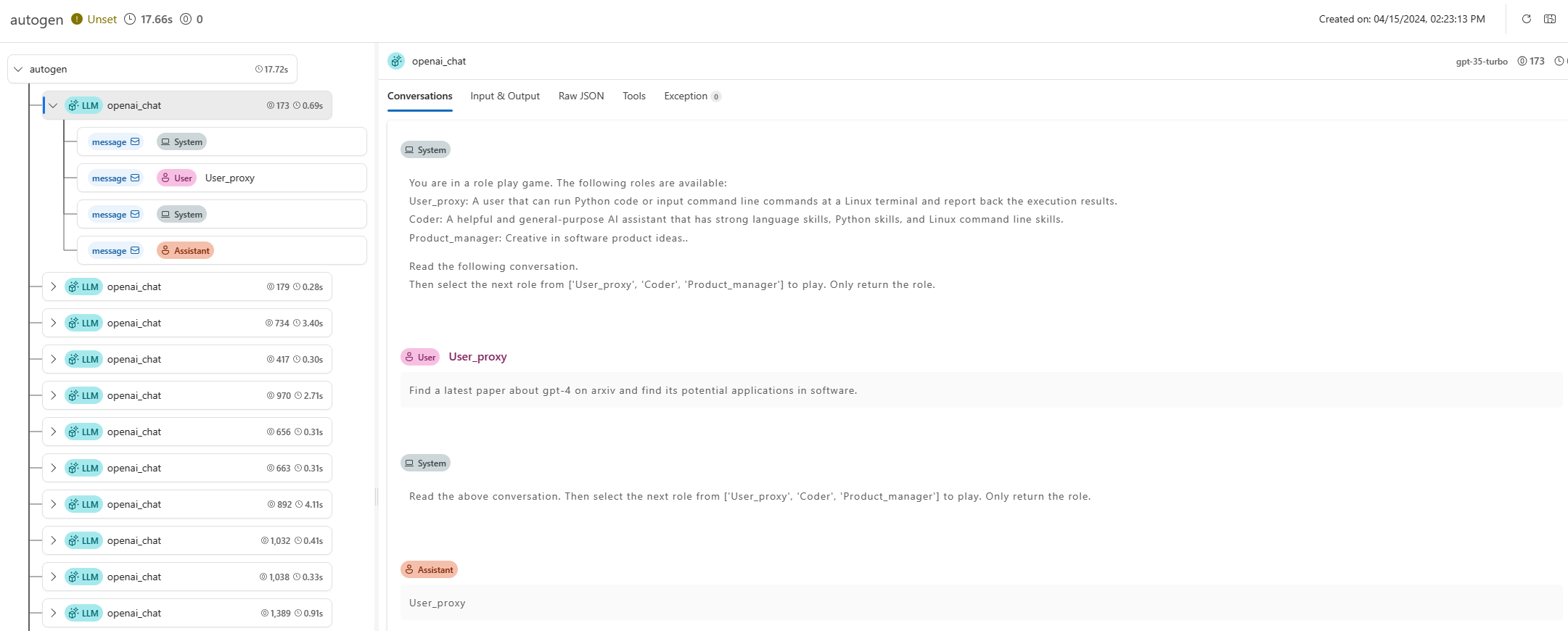Image resolution: width=1568 pixels, height=631 pixels.
Task: Switch to the Input & Output tab
Action: click(x=504, y=96)
